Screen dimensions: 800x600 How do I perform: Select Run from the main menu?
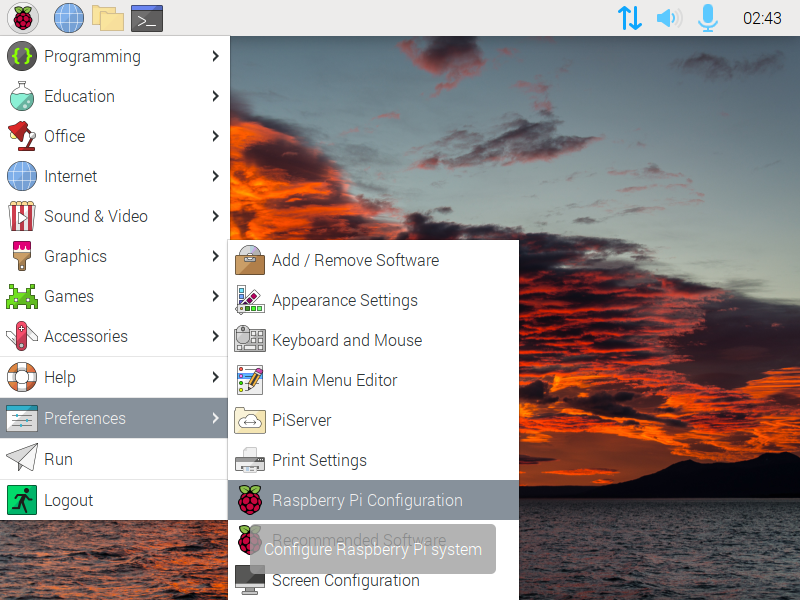click(58, 459)
